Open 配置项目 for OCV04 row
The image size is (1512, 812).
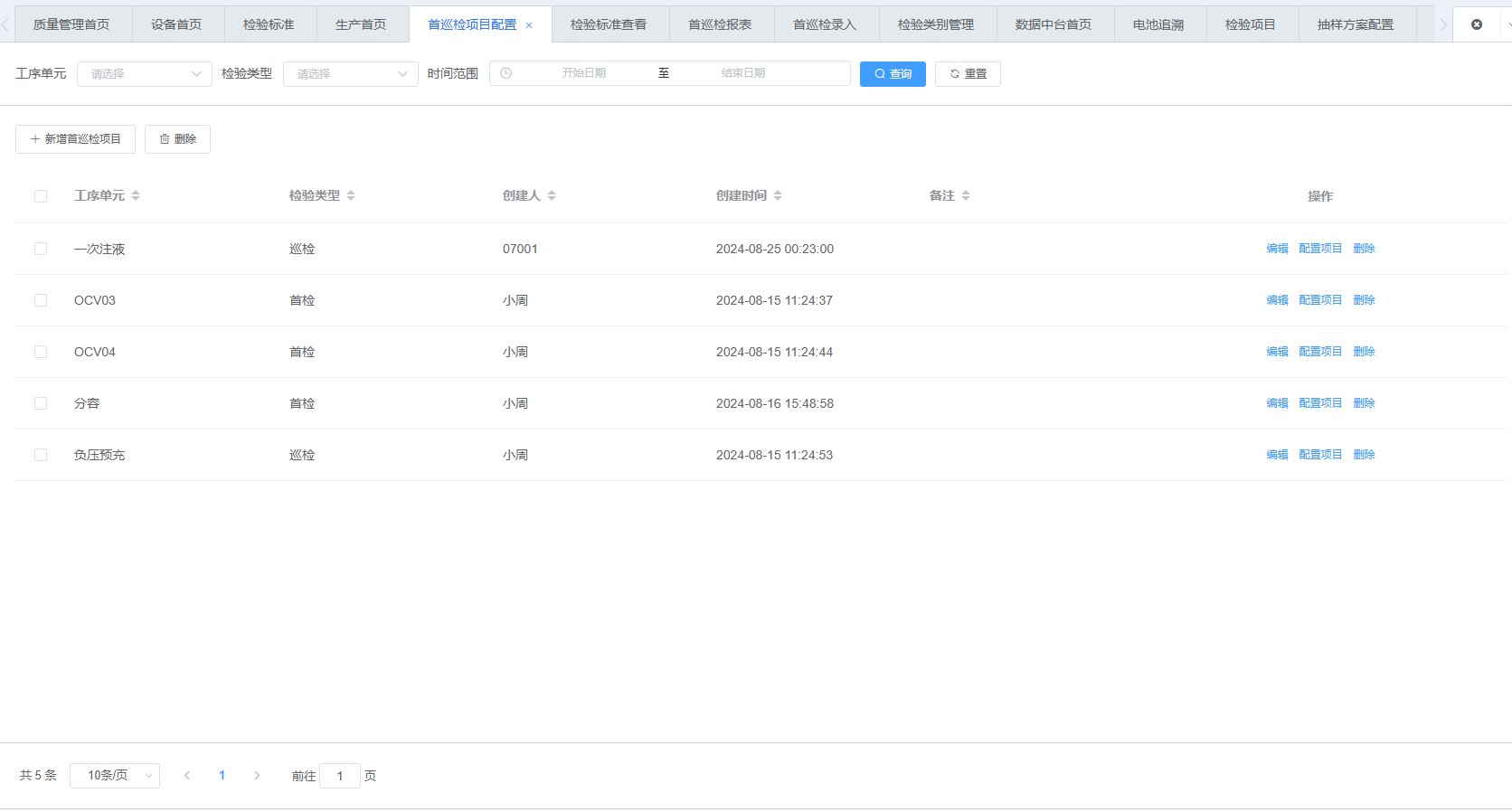(1320, 352)
